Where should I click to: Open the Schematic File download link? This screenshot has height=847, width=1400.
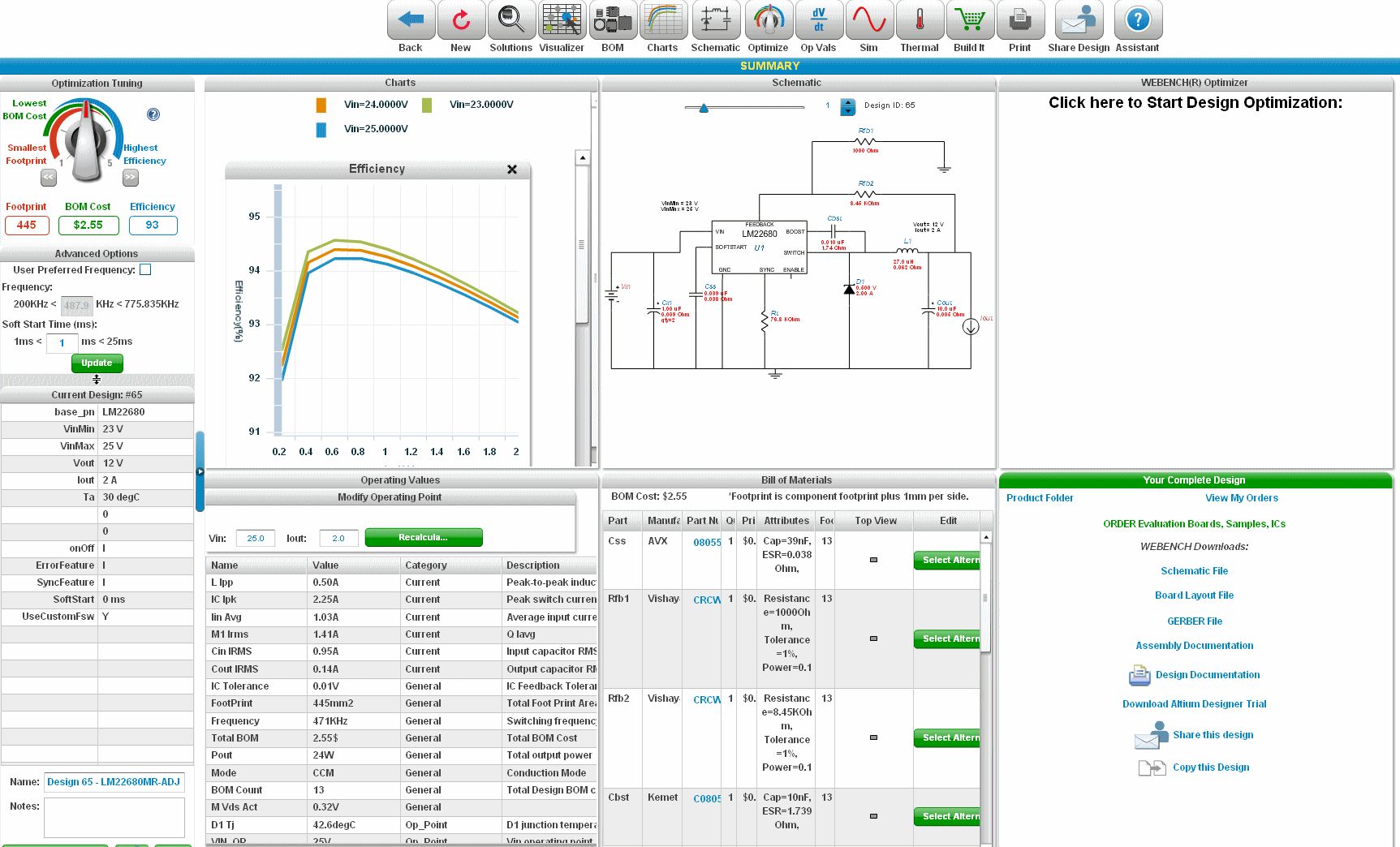tap(1194, 571)
